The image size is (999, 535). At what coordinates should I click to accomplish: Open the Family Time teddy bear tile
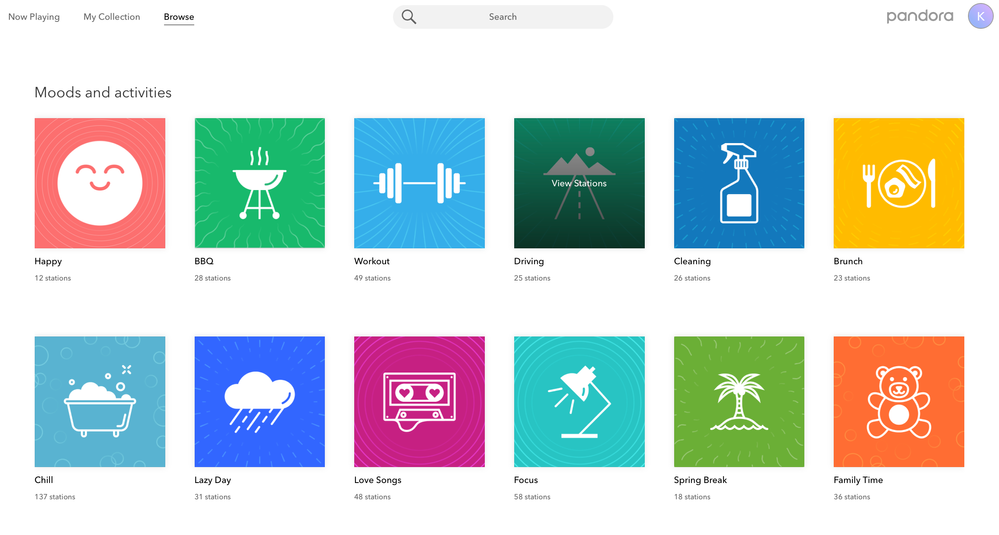pos(898,401)
